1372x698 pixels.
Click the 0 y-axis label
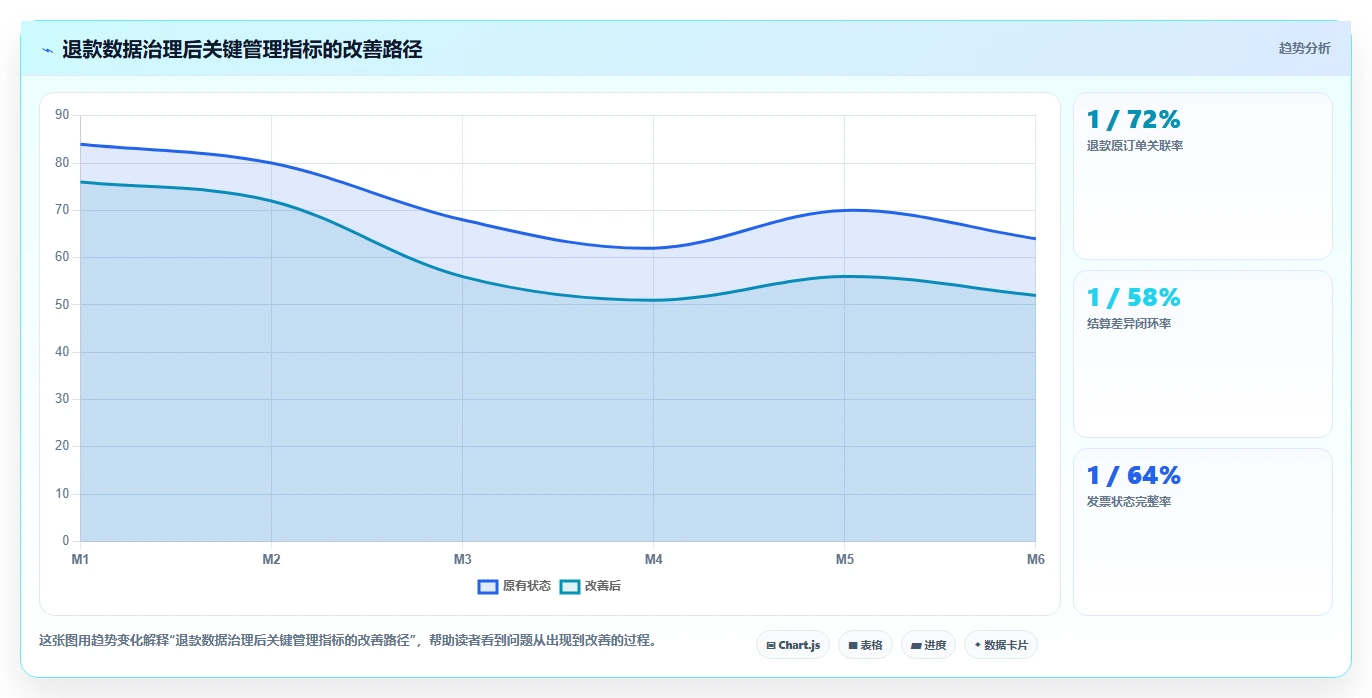pos(66,541)
